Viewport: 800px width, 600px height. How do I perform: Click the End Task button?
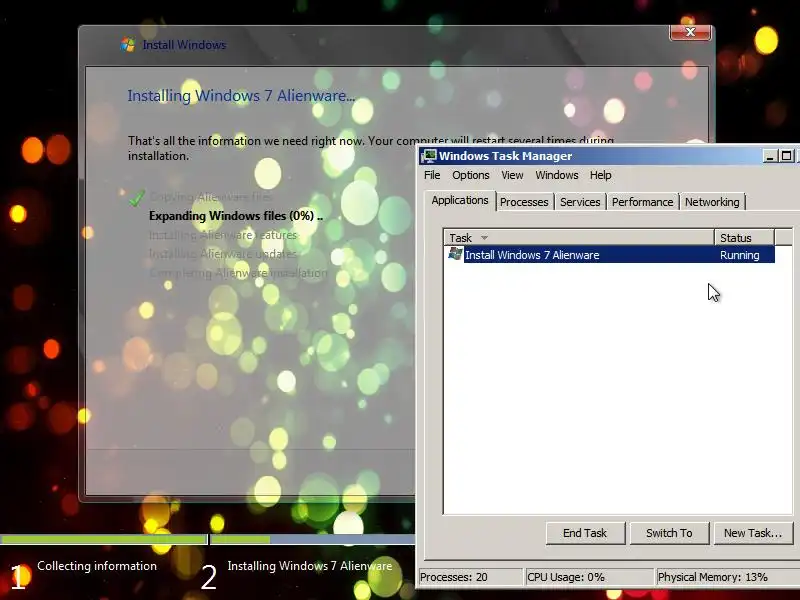tap(585, 533)
